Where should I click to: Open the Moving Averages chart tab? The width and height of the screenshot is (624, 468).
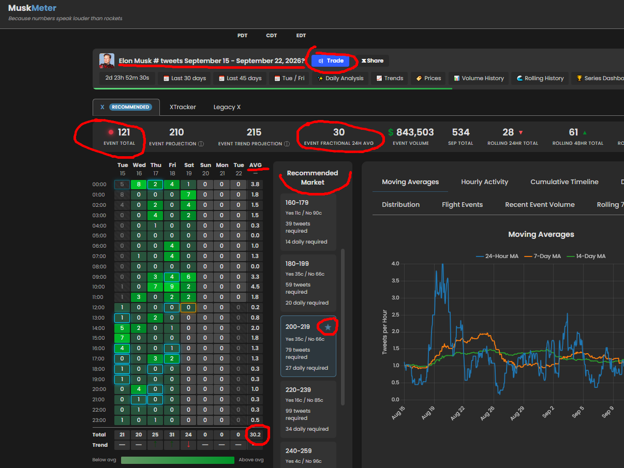click(410, 182)
